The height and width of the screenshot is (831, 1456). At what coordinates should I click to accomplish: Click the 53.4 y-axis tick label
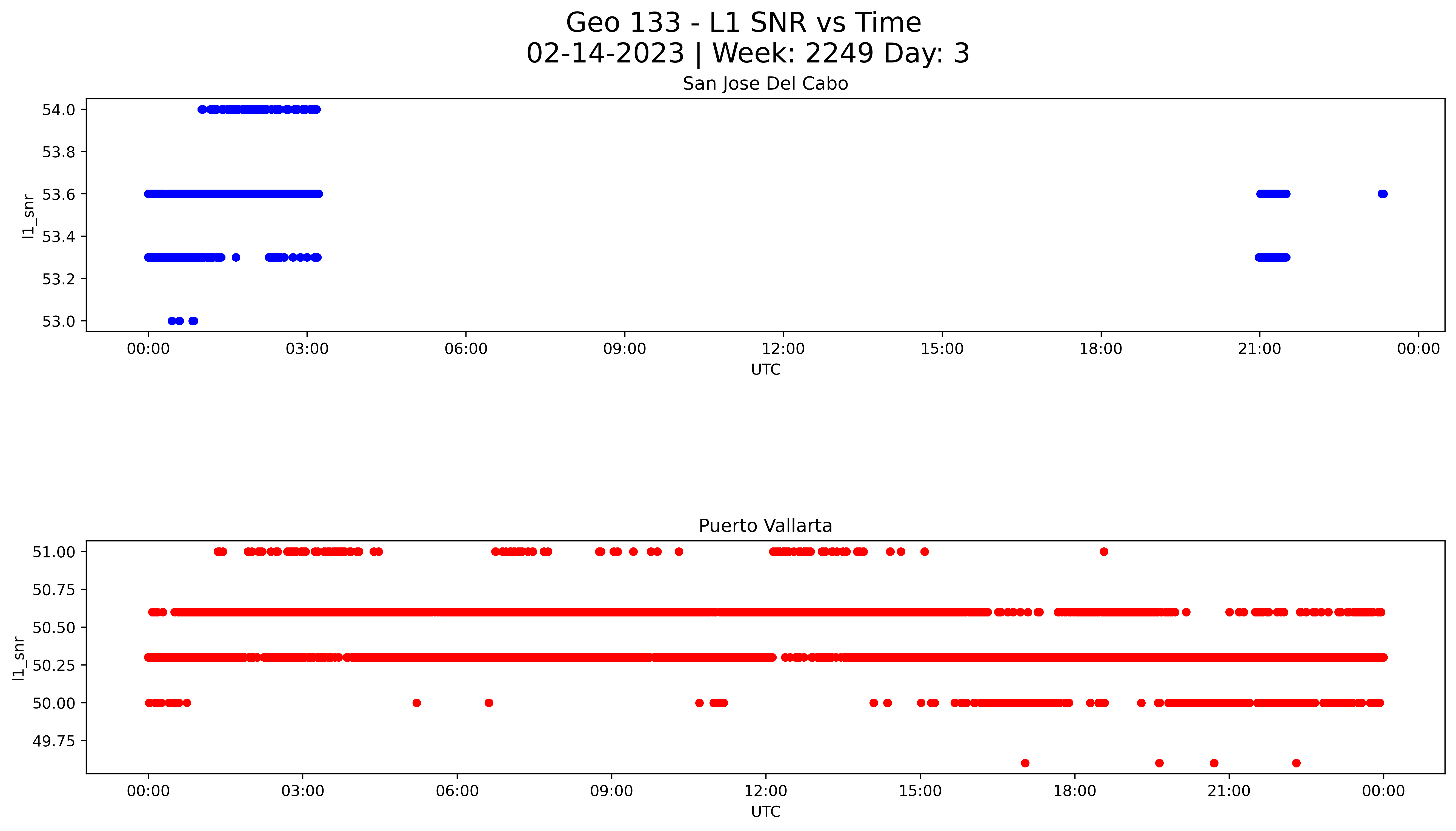click(x=59, y=236)
